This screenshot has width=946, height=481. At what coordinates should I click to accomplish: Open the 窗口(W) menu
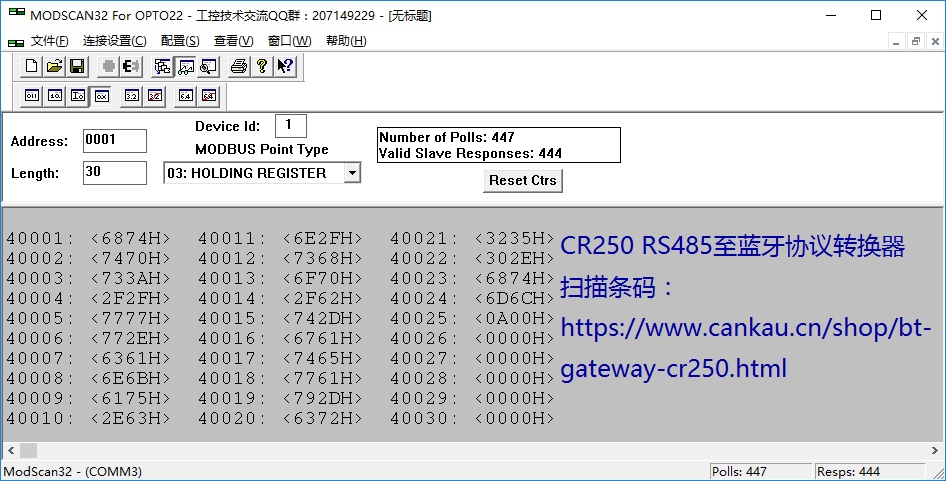[290, 41]
